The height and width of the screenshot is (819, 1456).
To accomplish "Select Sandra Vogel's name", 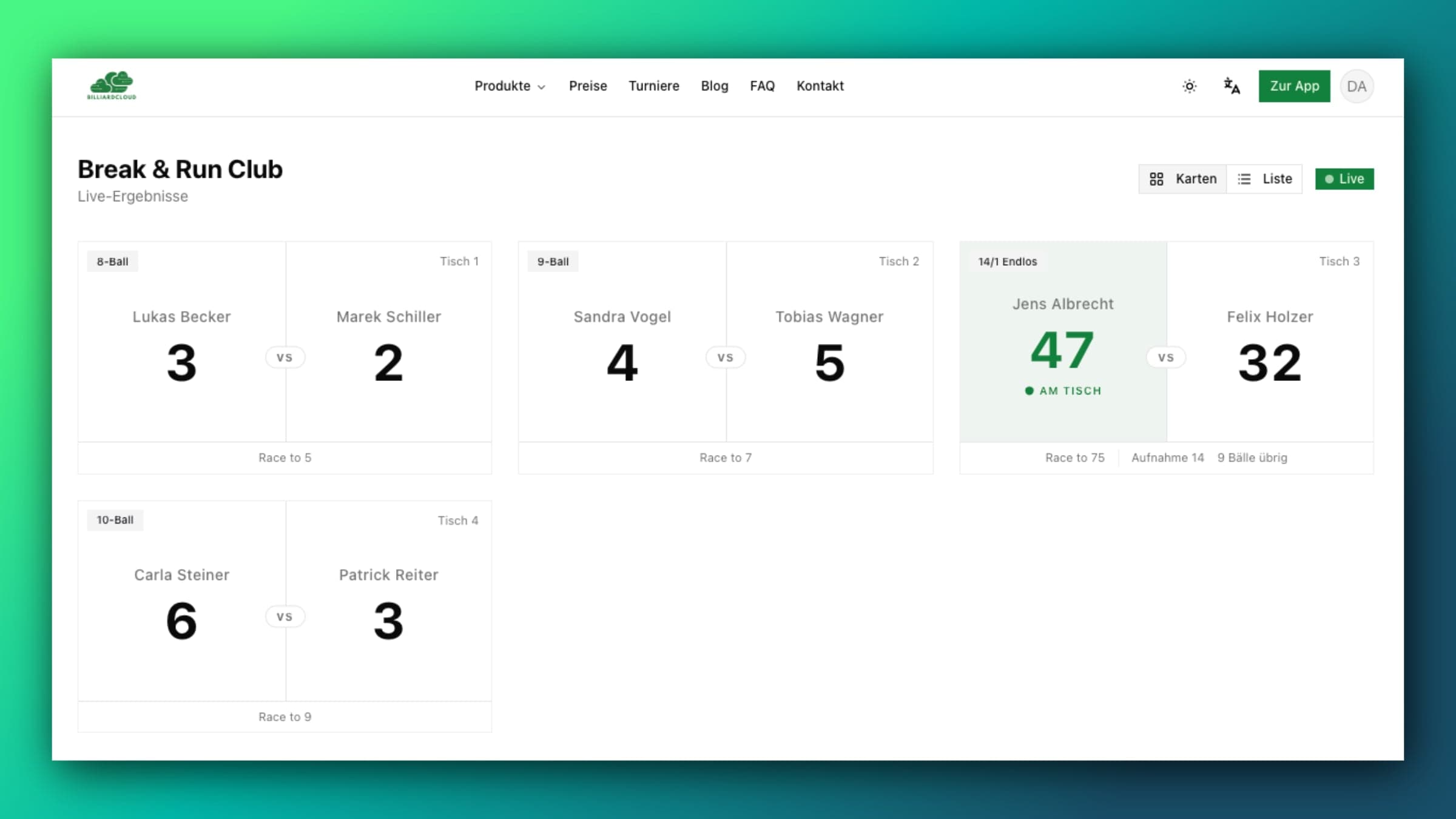I will point(622,317).
